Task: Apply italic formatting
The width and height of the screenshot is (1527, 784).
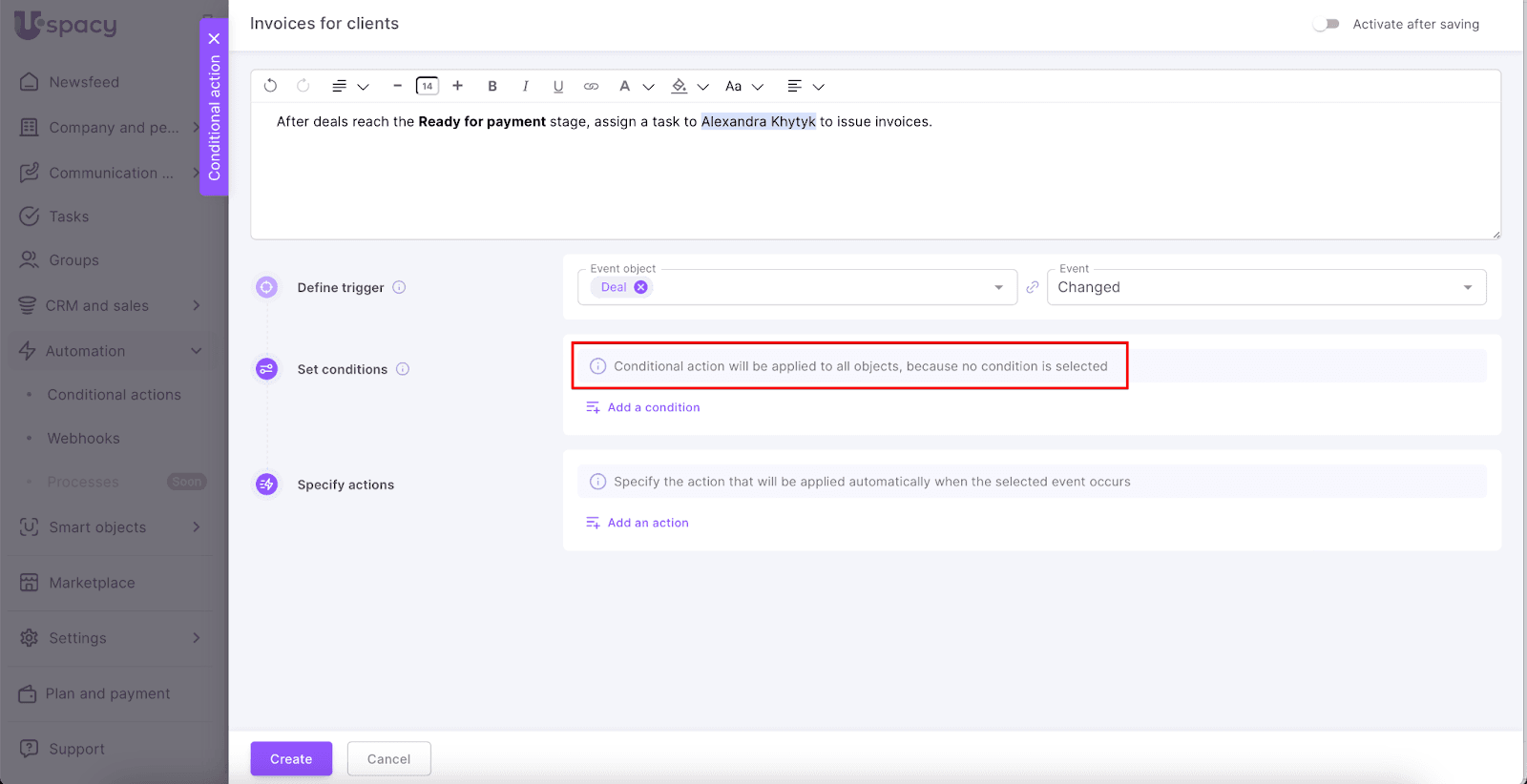Action: [x=525, y=86]
